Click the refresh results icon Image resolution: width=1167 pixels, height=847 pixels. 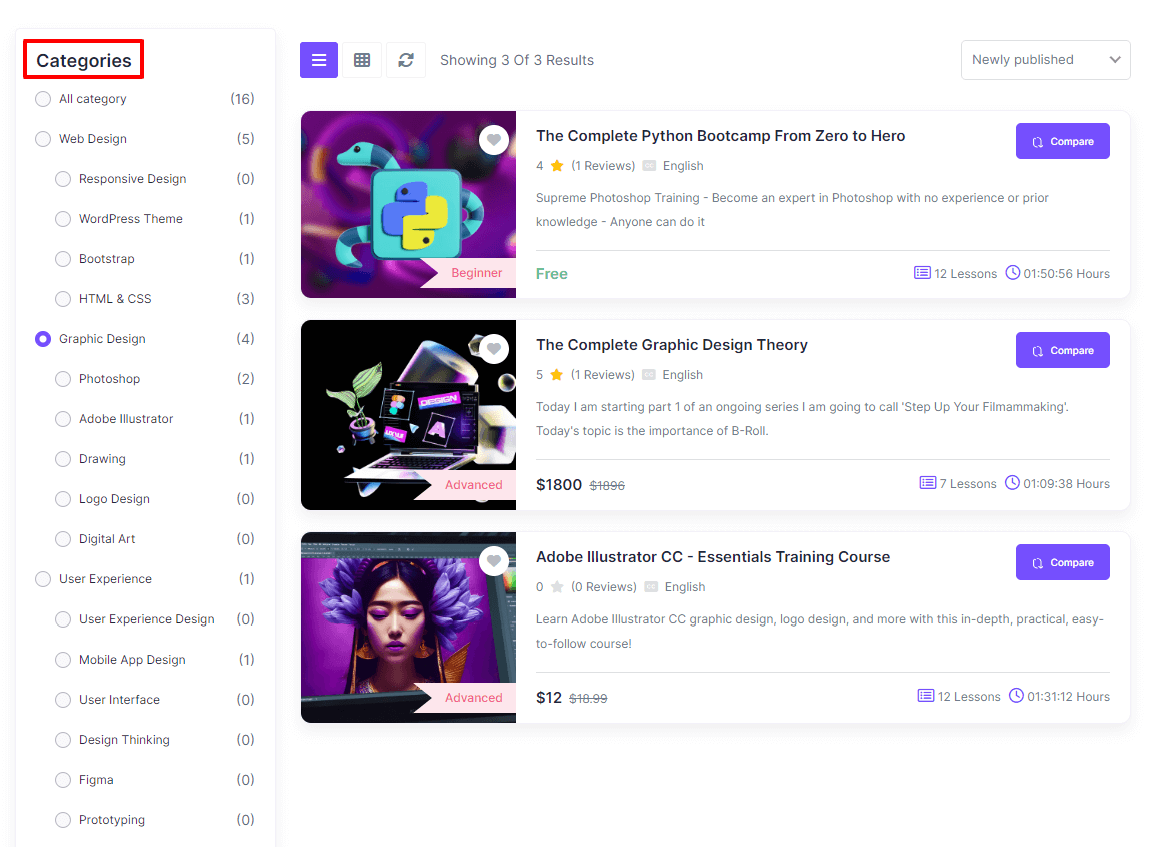coord(406,60)
